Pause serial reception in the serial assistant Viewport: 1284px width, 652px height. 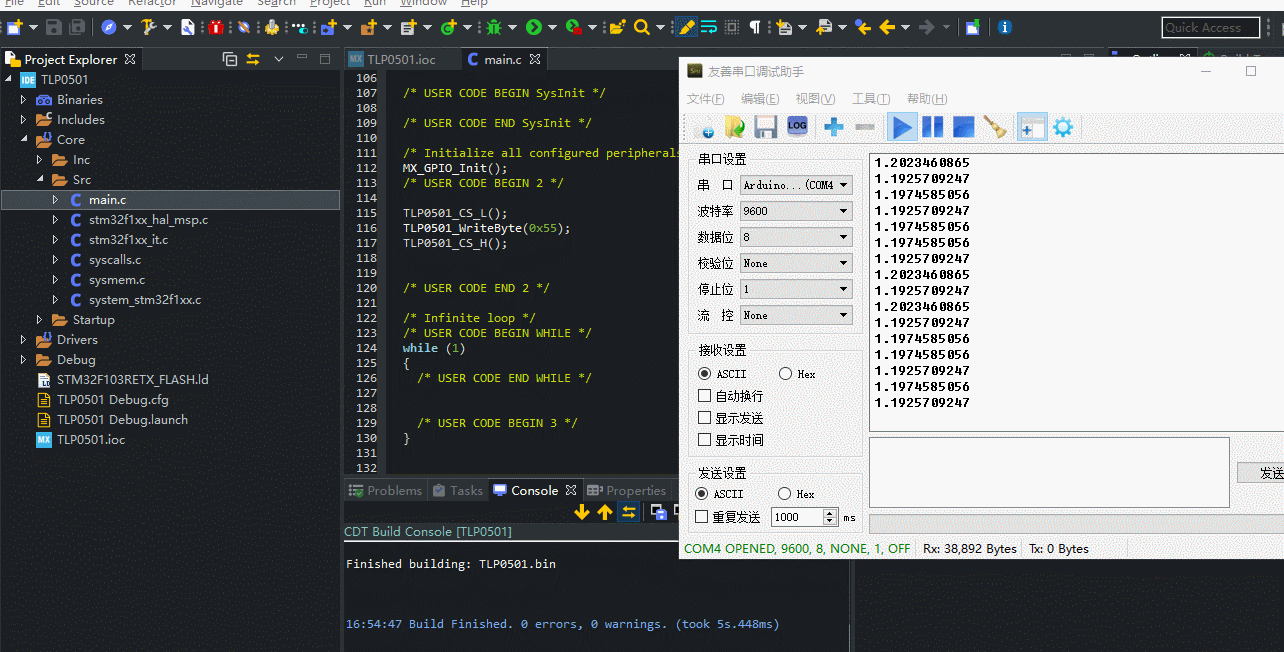(x=933, y=127)
